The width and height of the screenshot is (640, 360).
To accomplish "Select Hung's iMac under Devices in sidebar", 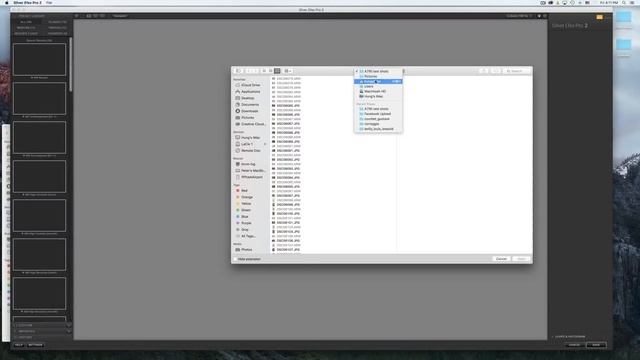I will point(250,138).
